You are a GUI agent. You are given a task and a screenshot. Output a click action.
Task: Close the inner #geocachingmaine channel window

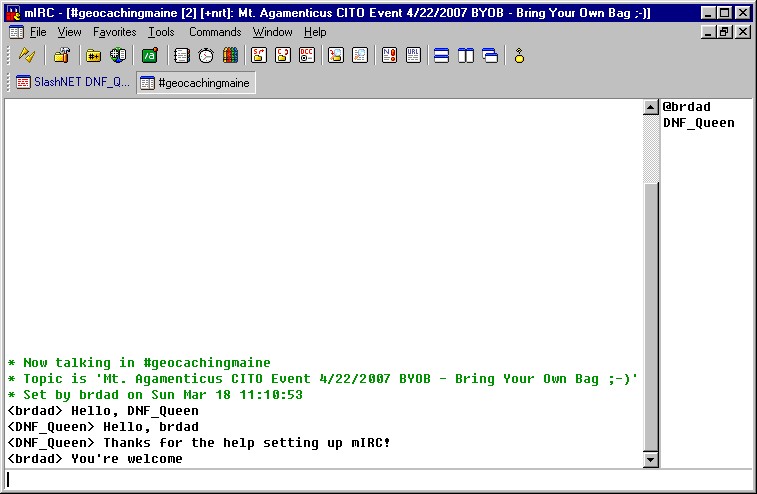point(743,32)
